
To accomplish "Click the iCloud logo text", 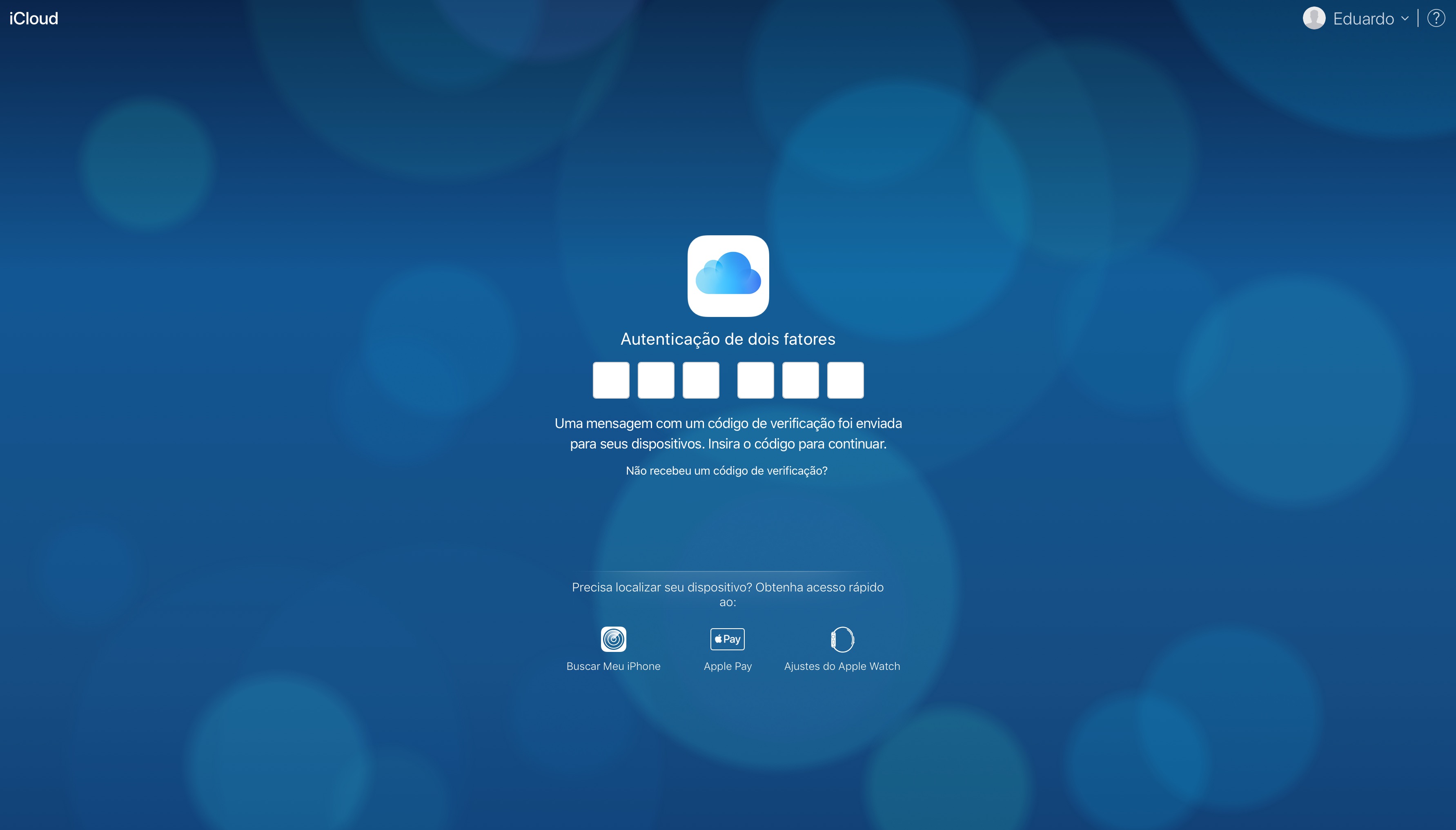I will tap(33, 19).
